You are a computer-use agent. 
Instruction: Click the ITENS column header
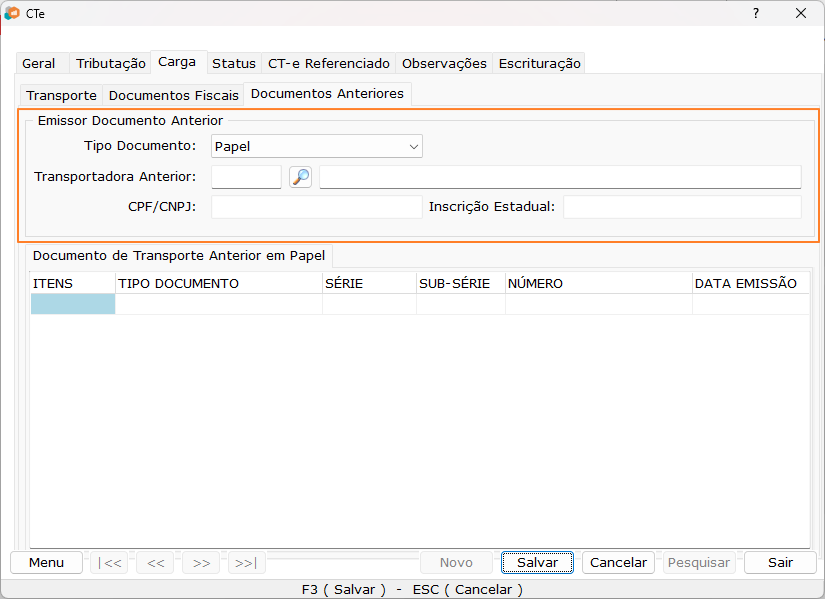73,283
